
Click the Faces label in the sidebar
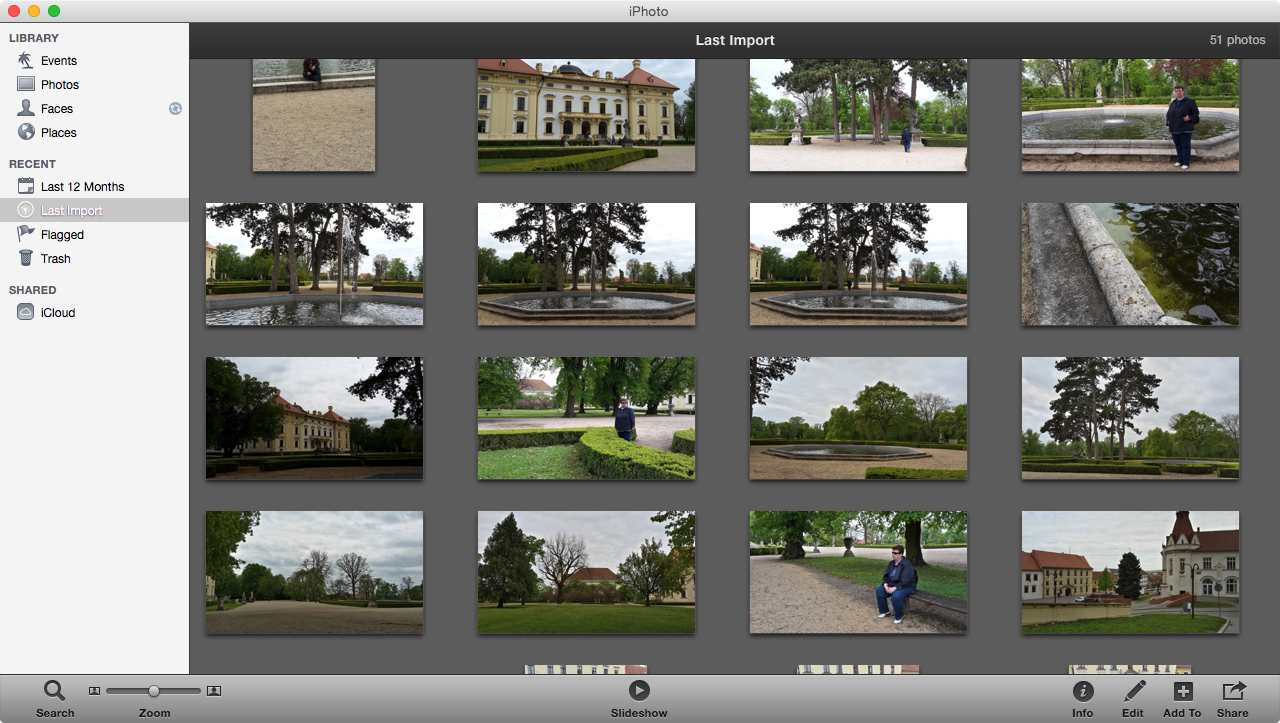(x=57, y=109)
